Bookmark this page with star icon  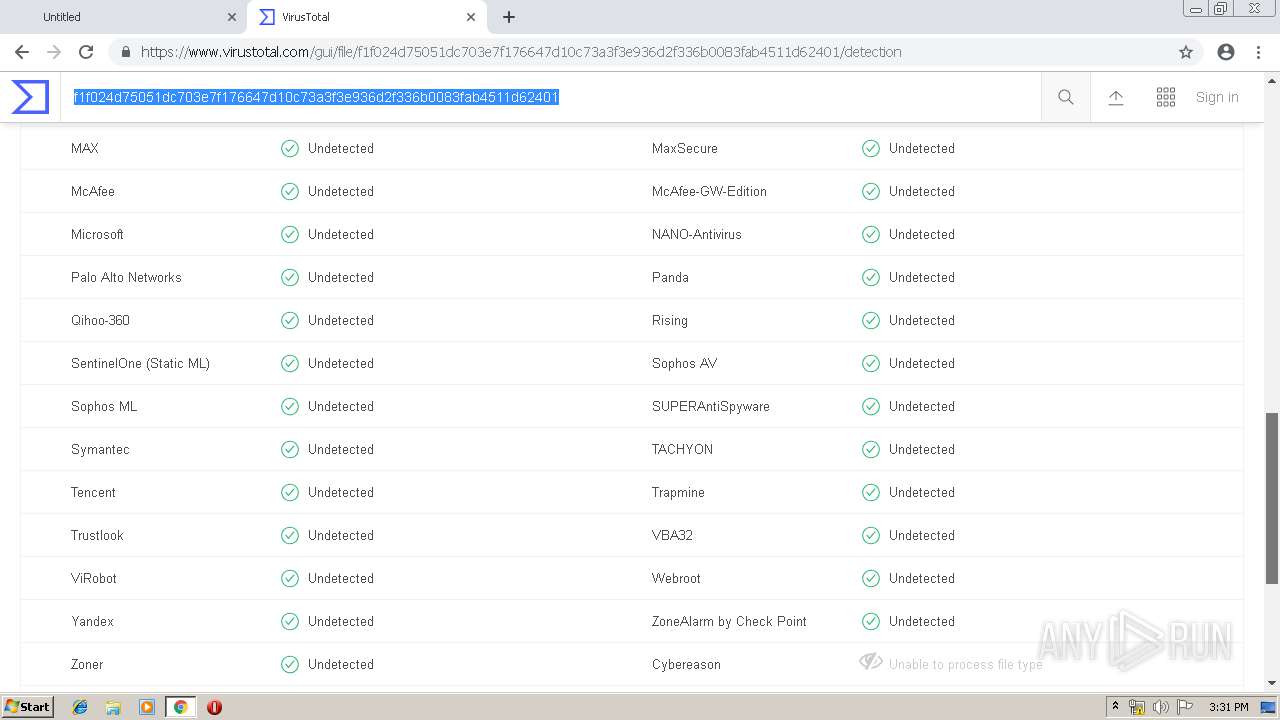click(1186, 52)
